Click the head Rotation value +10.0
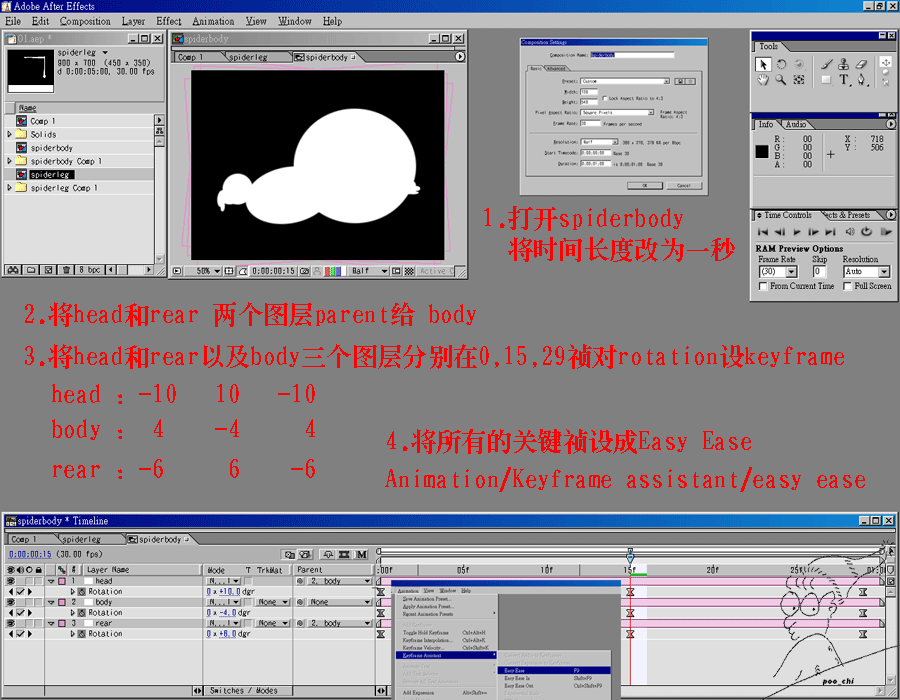Screen dimensions: 900x700 tap(230, 592)
